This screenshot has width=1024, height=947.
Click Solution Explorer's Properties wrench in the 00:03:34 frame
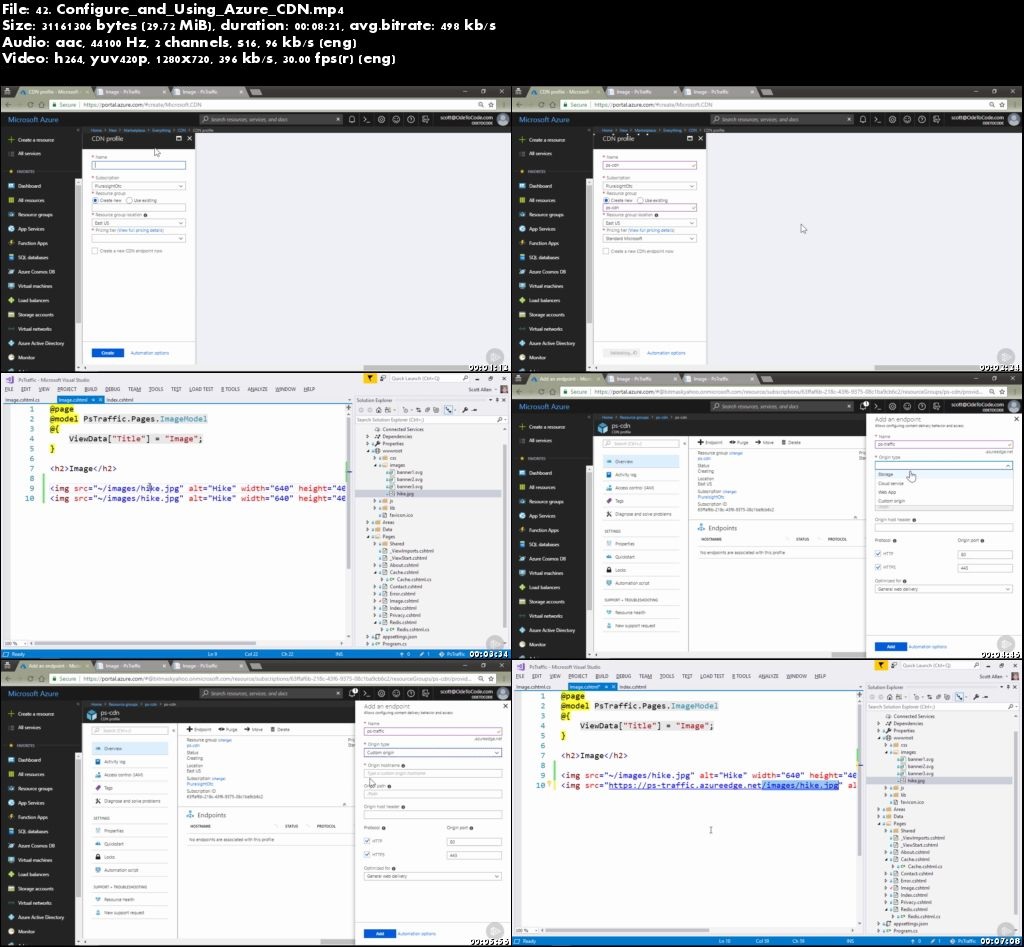[464, 410]
